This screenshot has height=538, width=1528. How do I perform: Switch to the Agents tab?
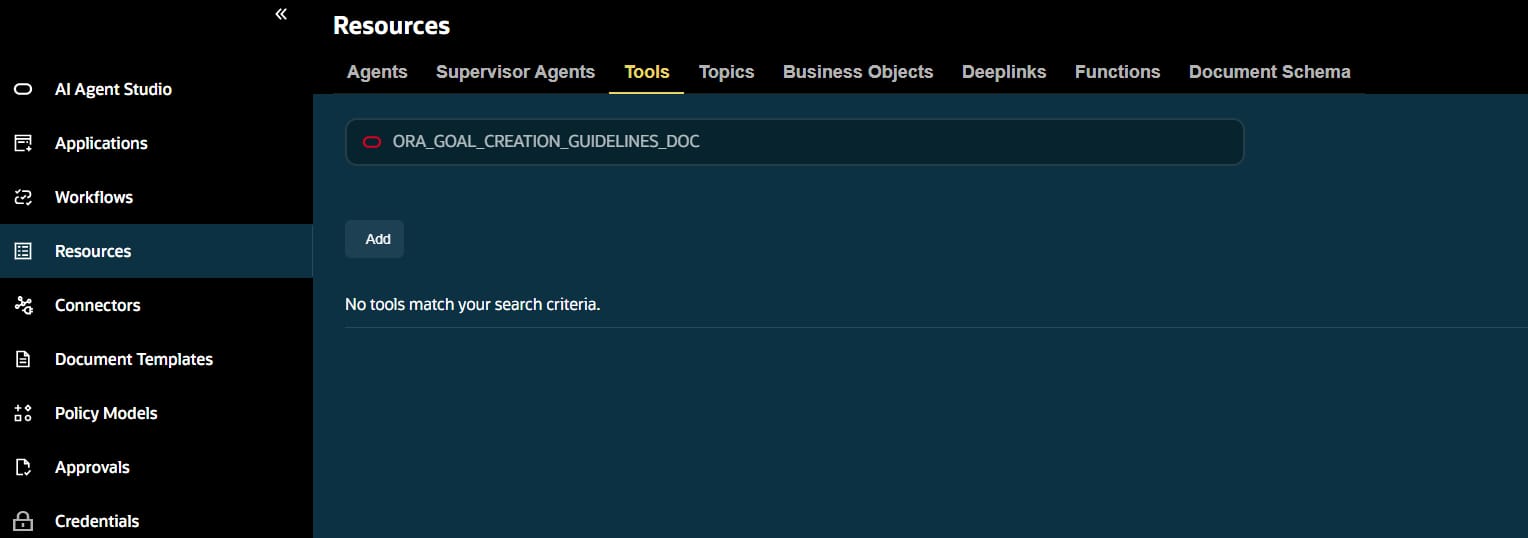click(x=377, y=72)
